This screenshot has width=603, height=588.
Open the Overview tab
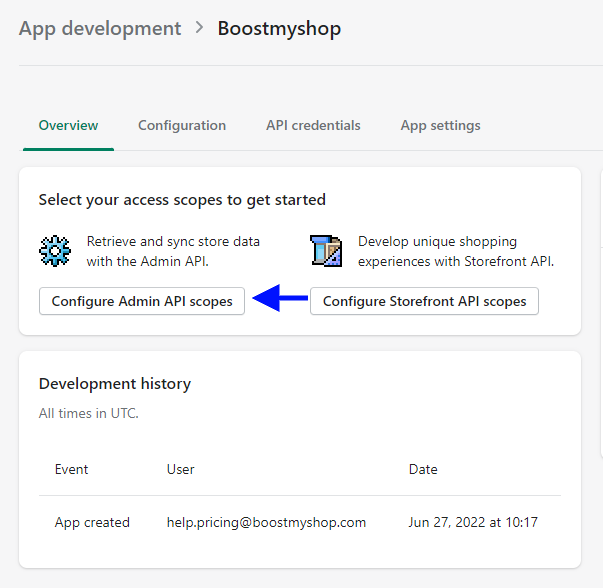[x=68, y=125]
